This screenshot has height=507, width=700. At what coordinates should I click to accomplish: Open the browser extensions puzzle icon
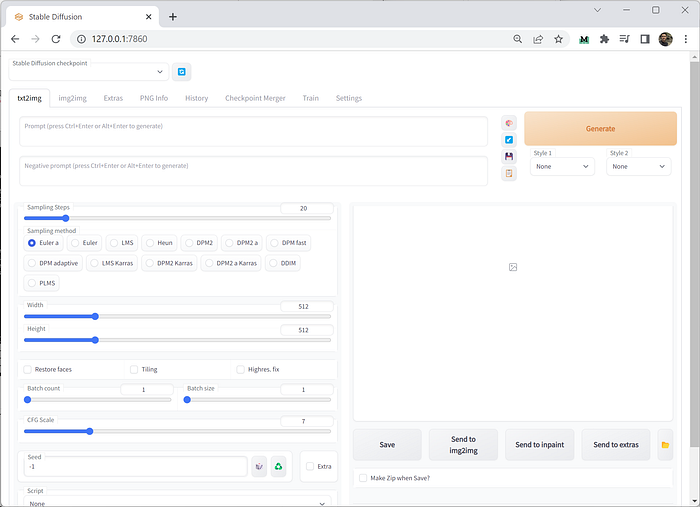click(604, 39)
